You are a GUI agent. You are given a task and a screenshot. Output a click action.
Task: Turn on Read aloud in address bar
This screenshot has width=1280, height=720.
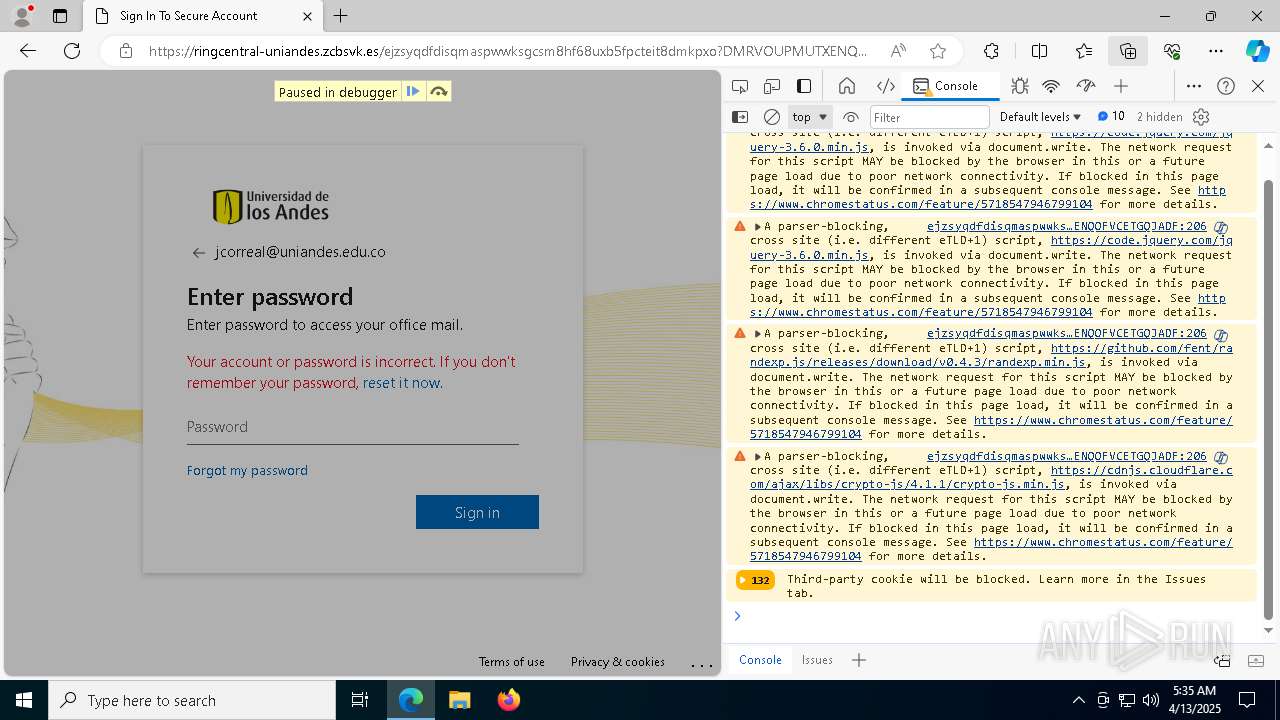click(x=898, y=51)
